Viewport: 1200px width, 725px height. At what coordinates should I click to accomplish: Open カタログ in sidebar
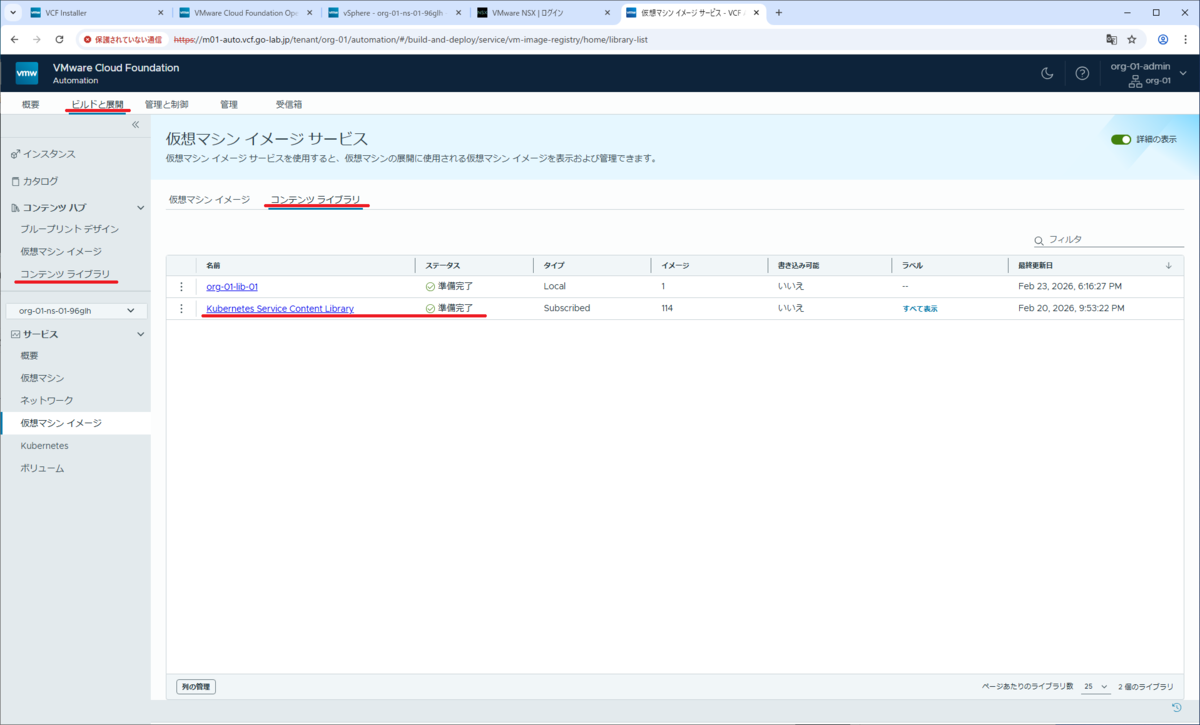pyautogui.click(x=40, y=181)
